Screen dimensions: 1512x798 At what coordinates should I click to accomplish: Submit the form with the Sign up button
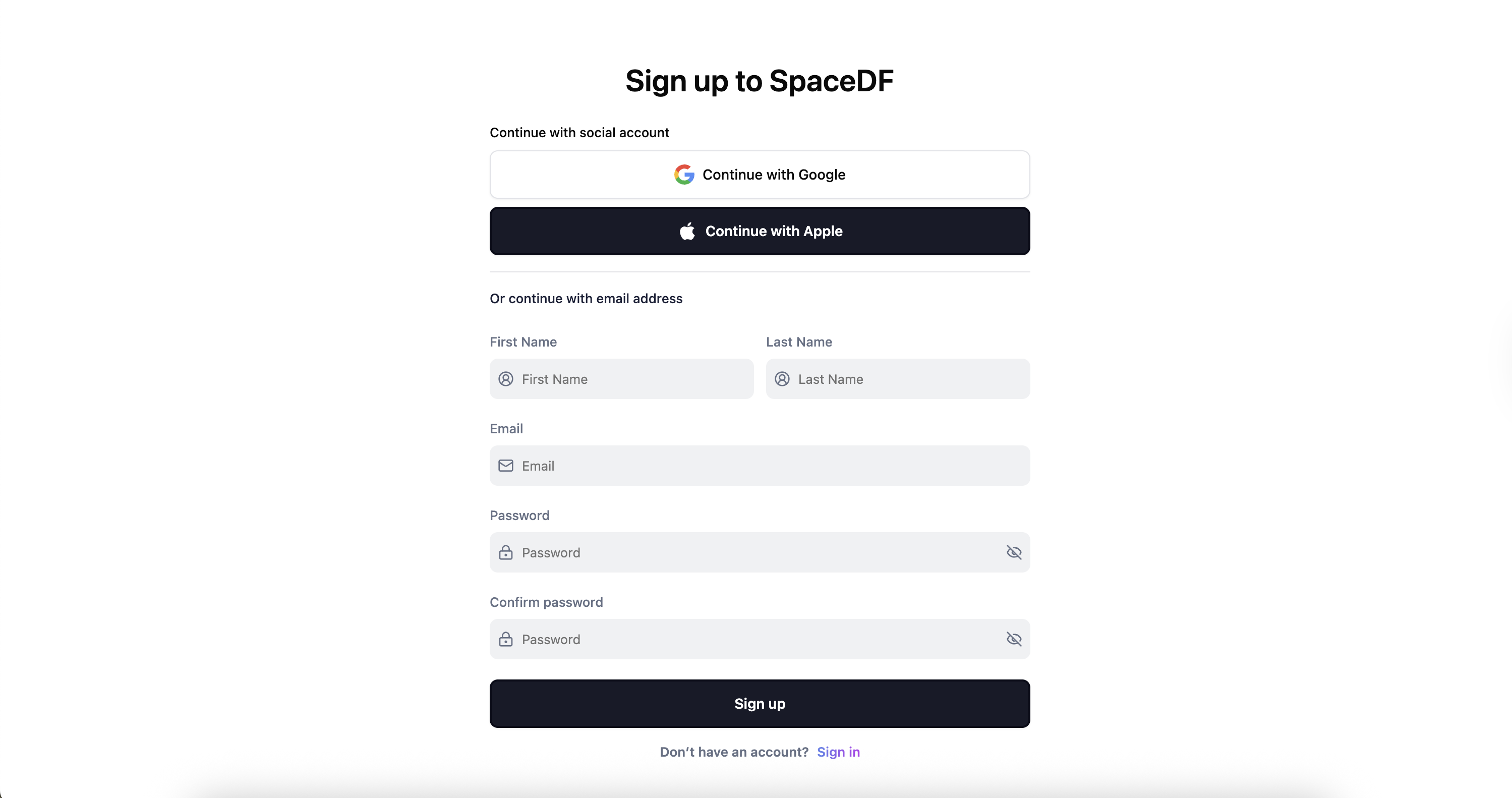(x=760, y=704)
